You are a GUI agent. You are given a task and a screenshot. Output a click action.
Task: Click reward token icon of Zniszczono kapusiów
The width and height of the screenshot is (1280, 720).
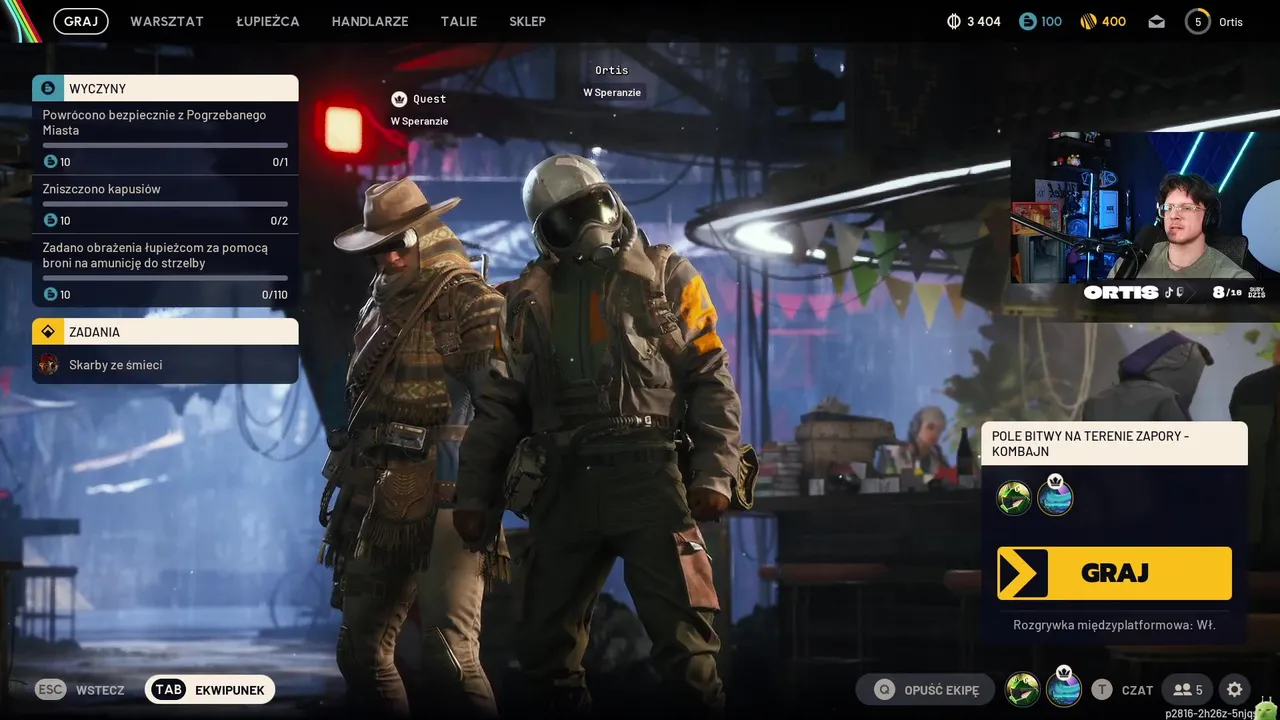click(x=50, y=220)
